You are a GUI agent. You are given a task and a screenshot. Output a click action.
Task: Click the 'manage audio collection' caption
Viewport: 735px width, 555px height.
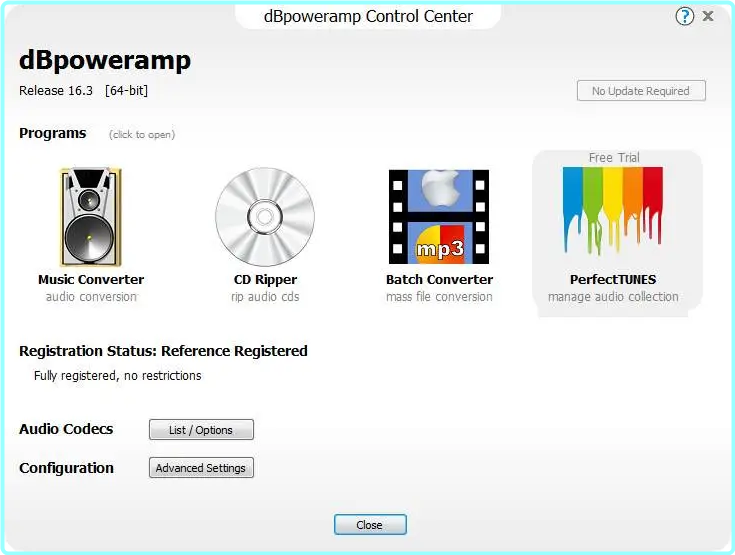point(613,297)
